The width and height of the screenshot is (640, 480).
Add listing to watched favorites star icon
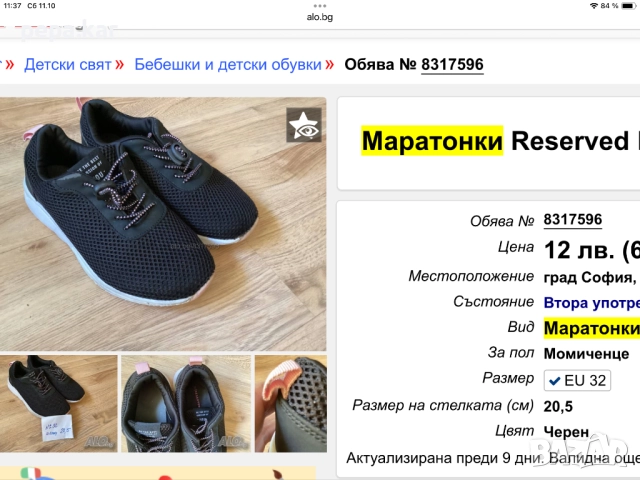click(x=304, y=125)
